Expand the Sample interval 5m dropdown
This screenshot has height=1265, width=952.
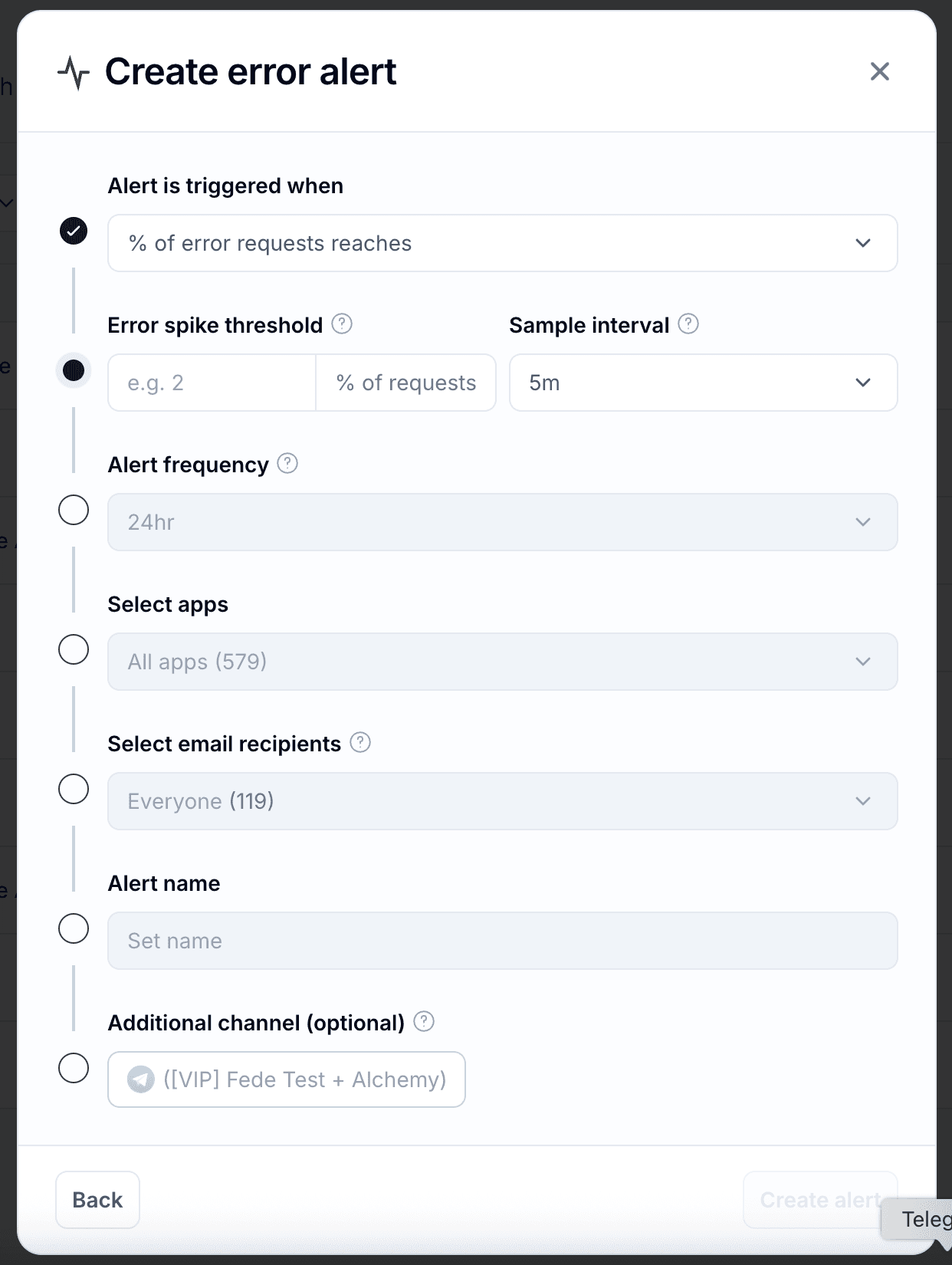pyautogui.click(x=703, y=383)
